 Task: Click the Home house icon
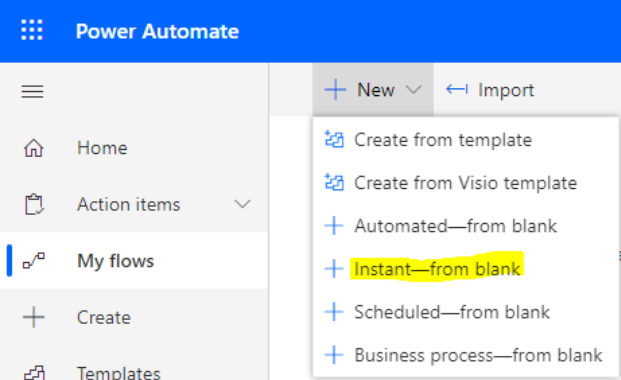[34, 148]
